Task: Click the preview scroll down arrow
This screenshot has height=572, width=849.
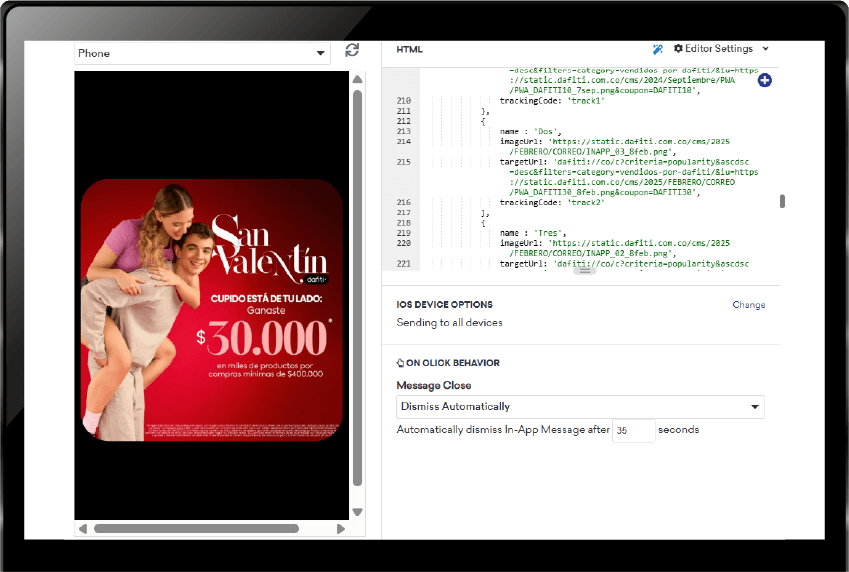Action: pos(357,512)
